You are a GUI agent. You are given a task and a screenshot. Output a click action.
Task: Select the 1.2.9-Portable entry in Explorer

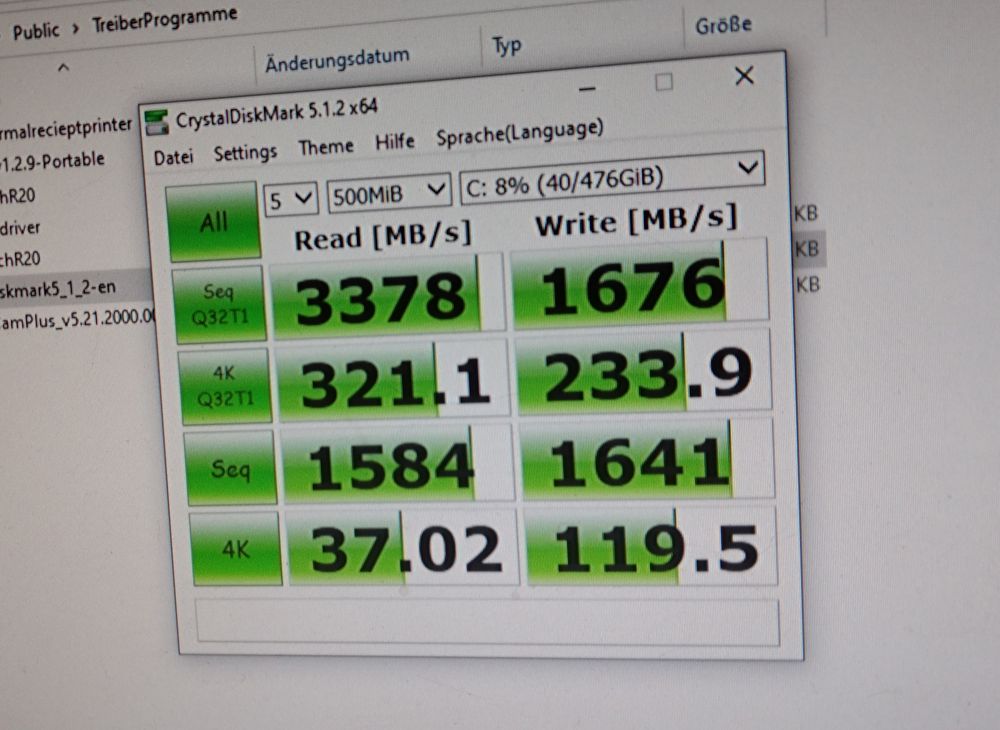(x=52, y=161)
